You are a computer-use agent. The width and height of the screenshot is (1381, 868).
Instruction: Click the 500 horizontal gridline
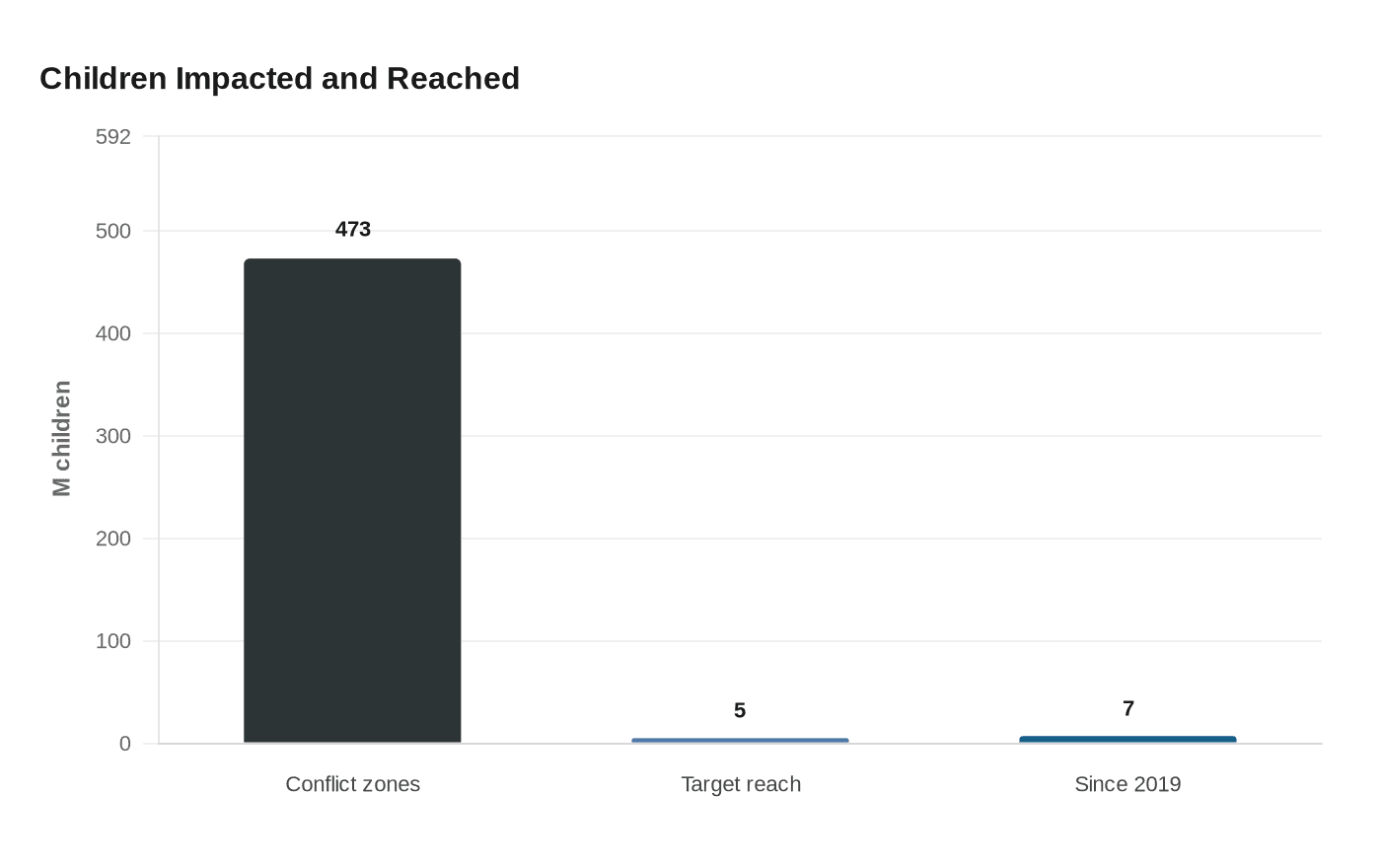pyautogui.click(x=740, y=231)
